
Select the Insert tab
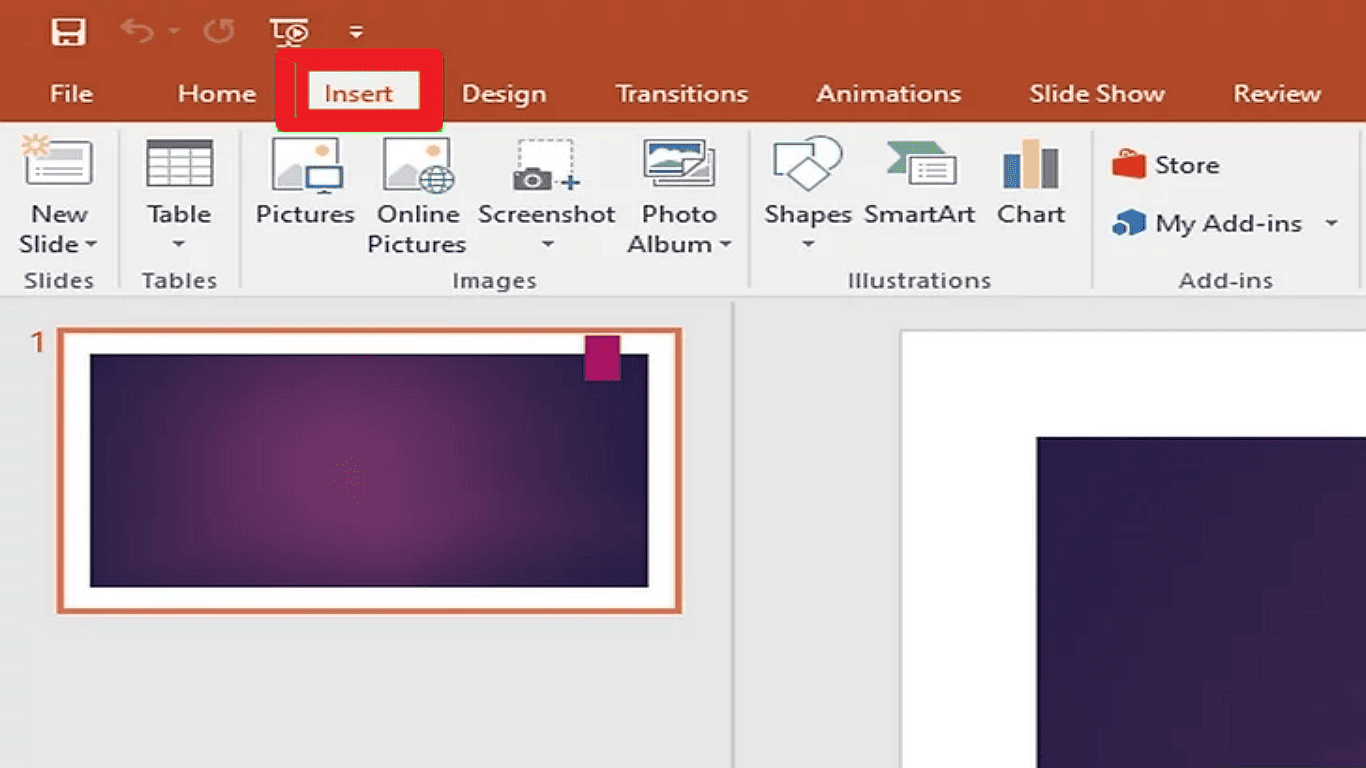tap(359, 94)
